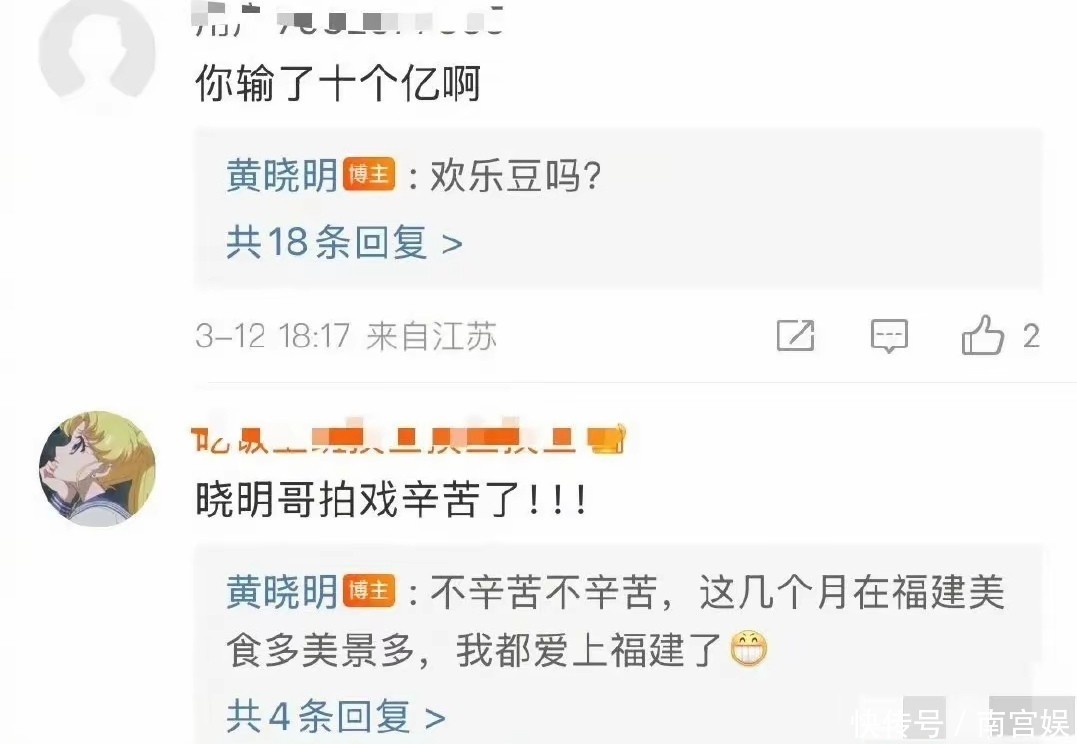Click the 博主 badge in second reply

click(x=369, y=591)
